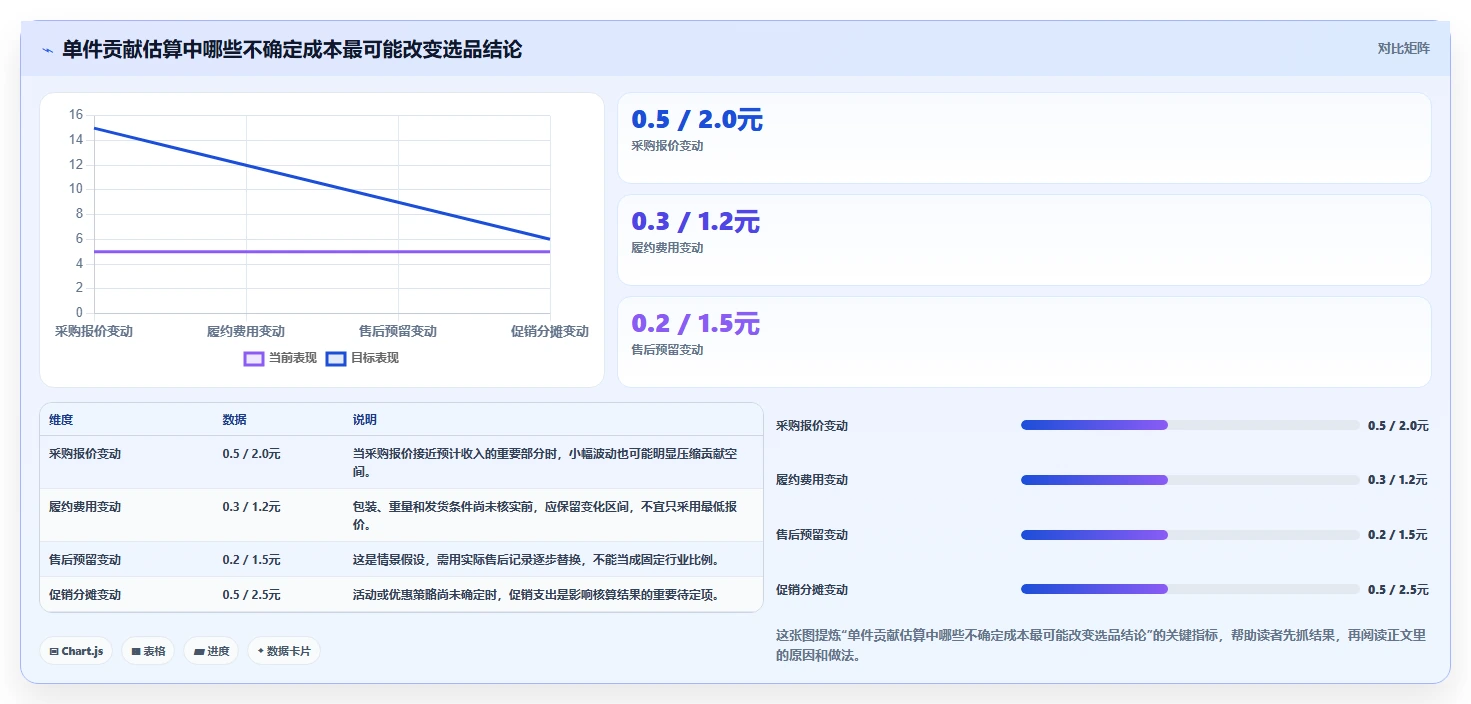Click the 售后预留变动 label on the chart axis

click(398, 331)
